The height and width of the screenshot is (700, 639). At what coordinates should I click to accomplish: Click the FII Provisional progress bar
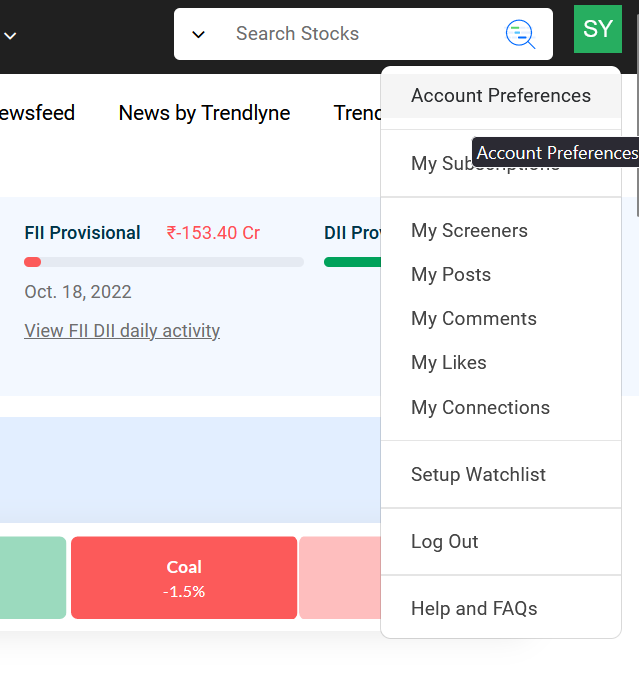[x=164, y=262]
